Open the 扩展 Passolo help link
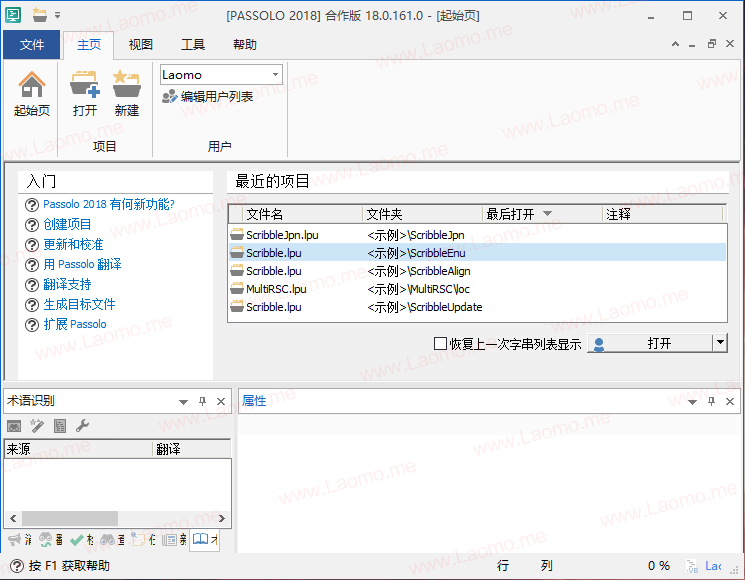Screen dimensions: 745x580 point(75,324)
